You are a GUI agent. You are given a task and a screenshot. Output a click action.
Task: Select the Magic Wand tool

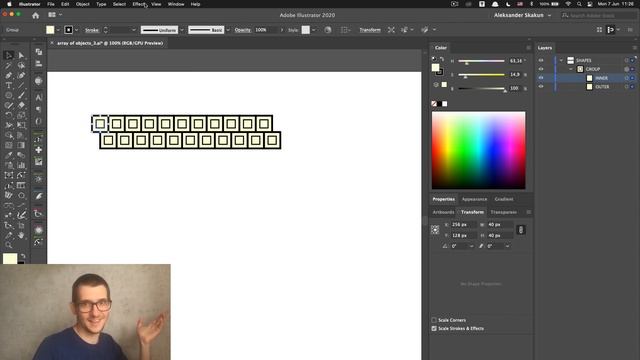tap(9, 65)
